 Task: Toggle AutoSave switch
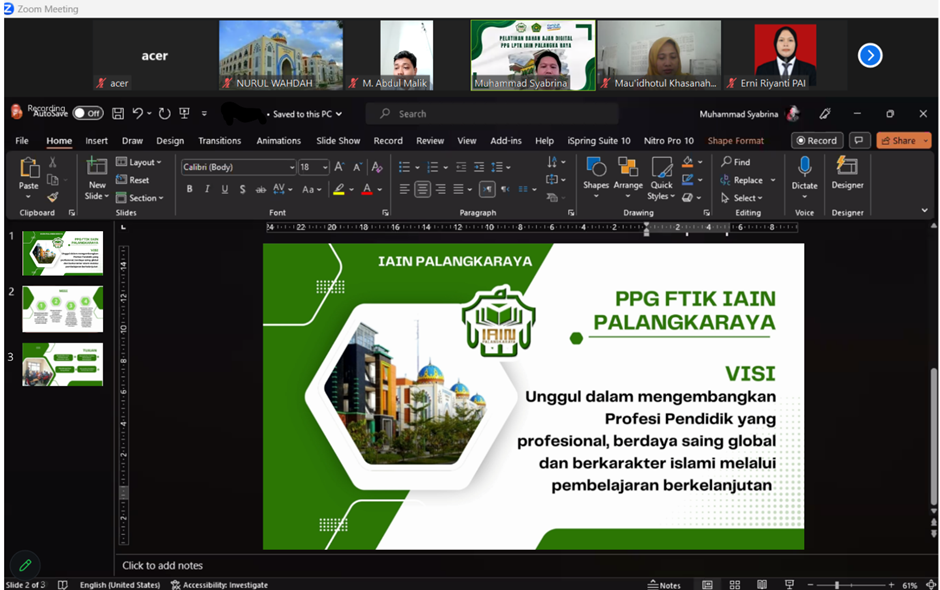(88, 113)
